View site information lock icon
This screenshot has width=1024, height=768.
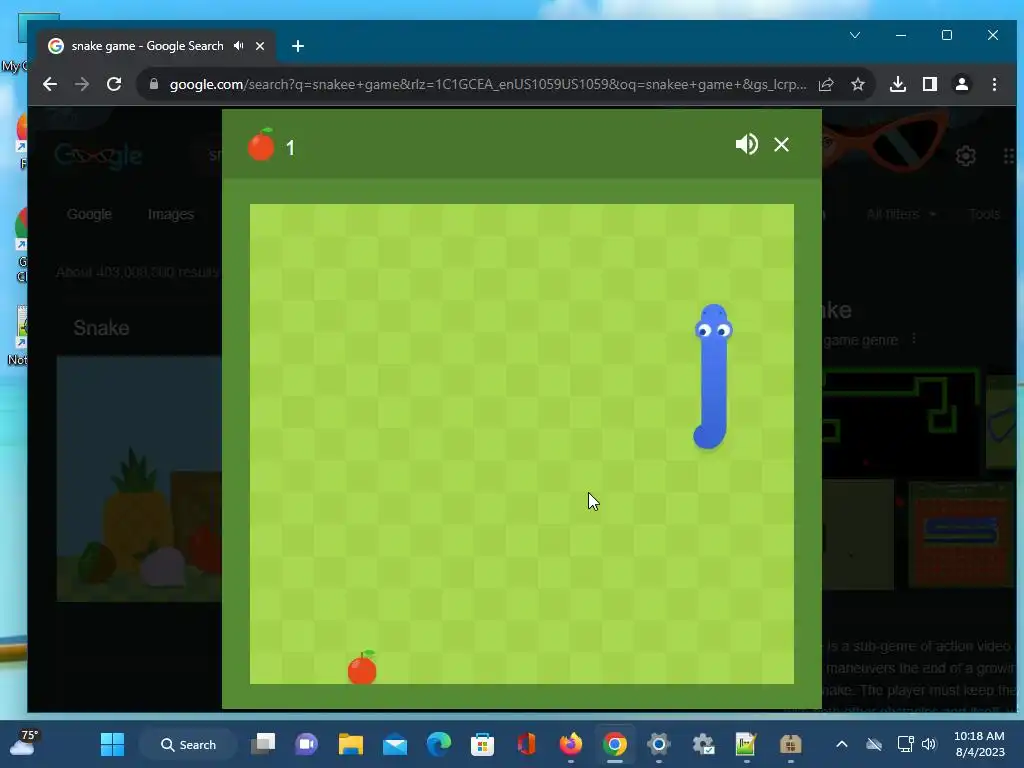pos(154,84)
